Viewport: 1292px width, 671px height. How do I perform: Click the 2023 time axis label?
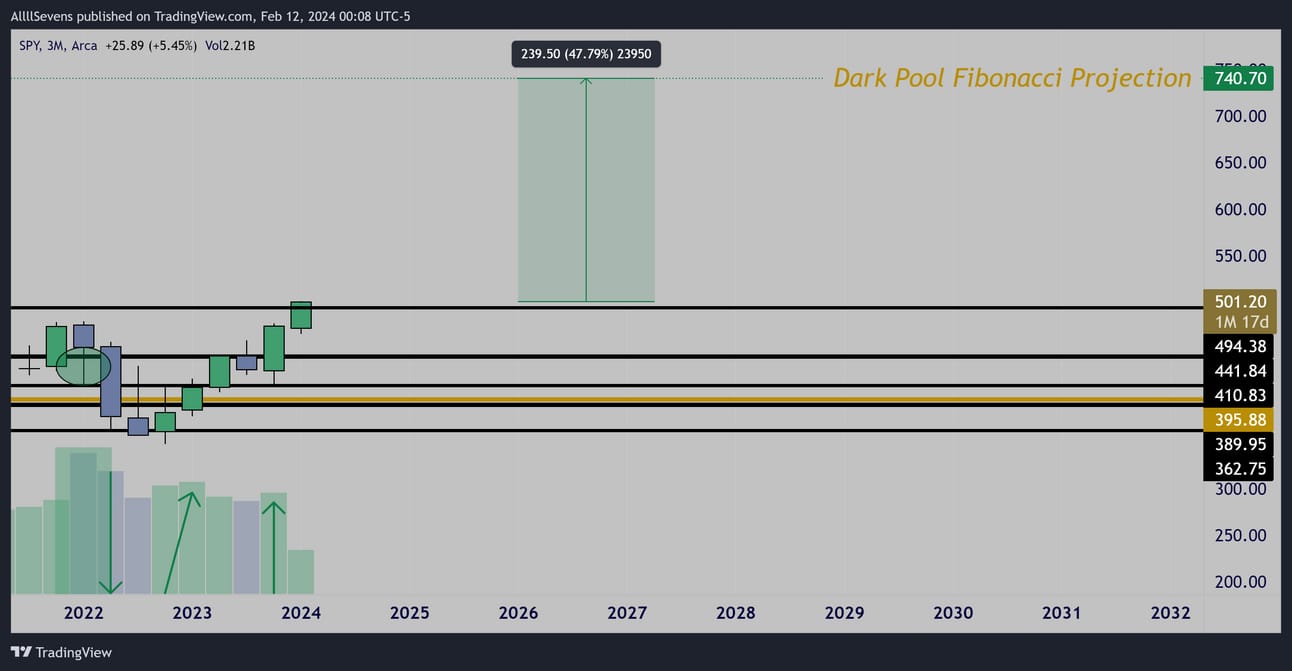coord(192,613)
